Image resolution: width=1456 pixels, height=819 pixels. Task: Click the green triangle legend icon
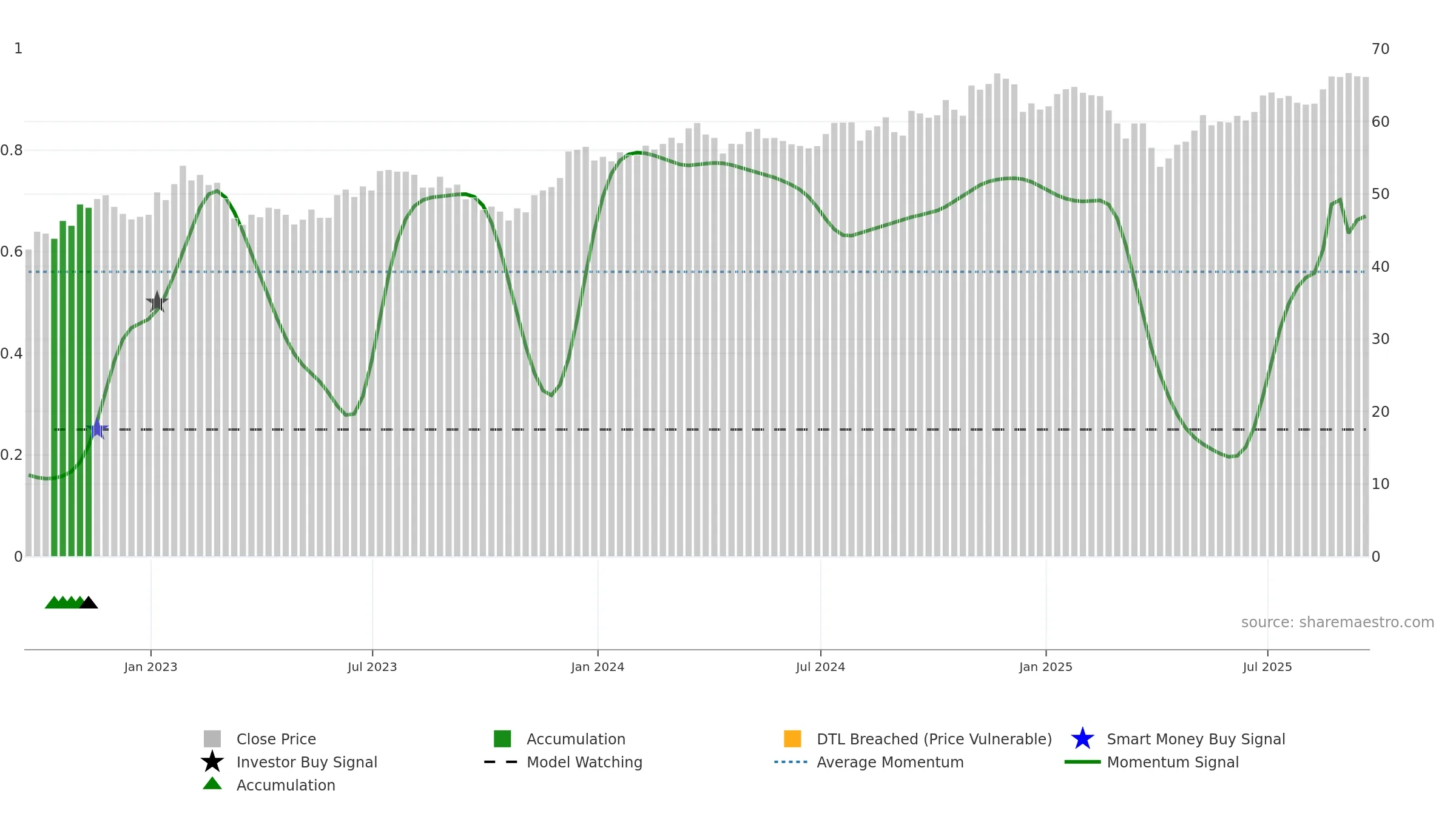pyautogui.click(x=212, y=783)
